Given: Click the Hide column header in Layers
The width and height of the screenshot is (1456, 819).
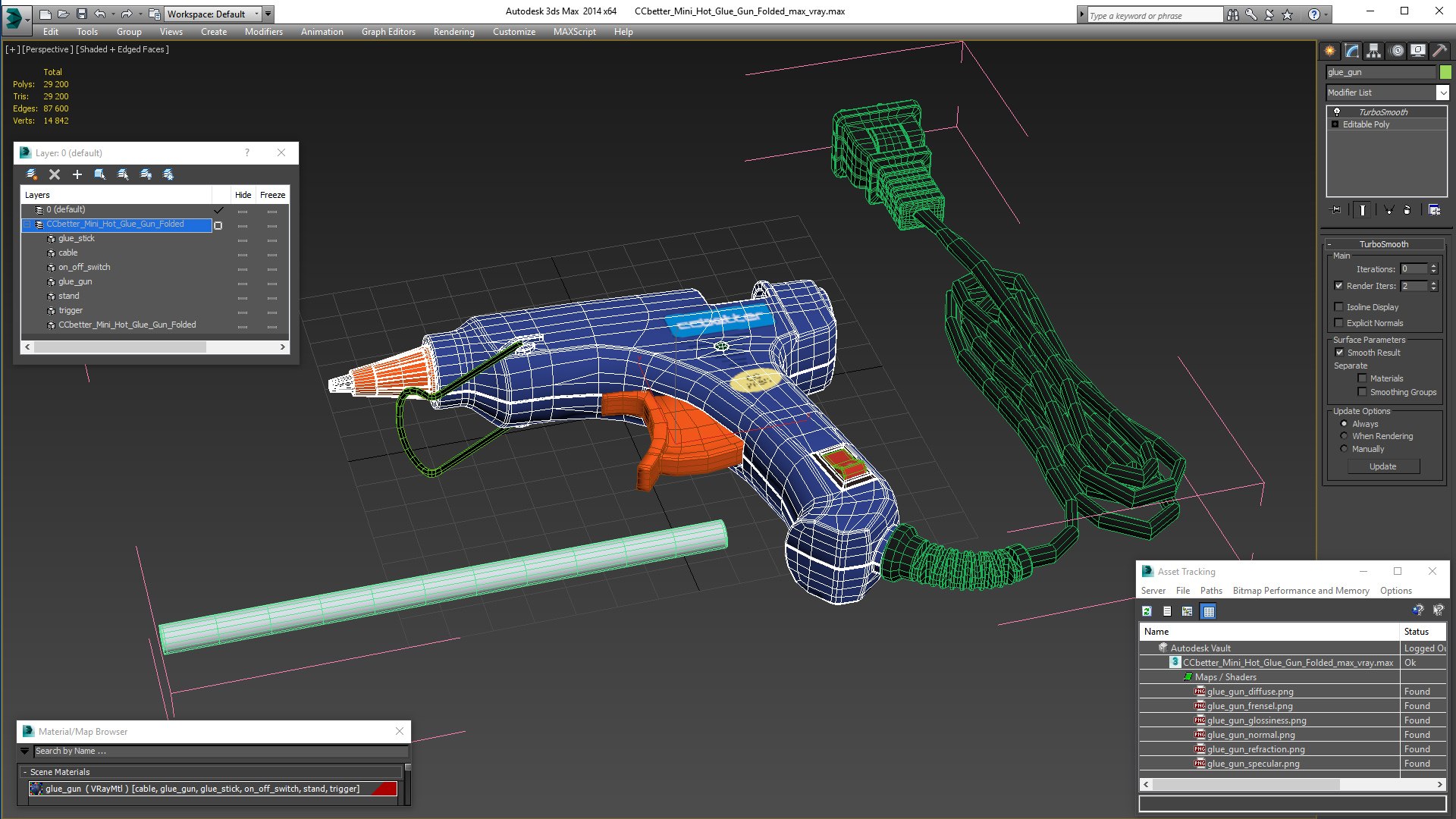Looking at the screenshot, I should point(243,195).
